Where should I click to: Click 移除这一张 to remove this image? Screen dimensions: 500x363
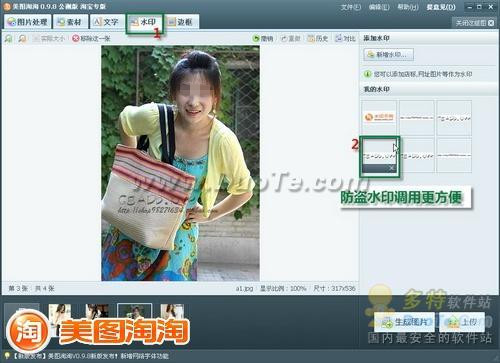91,39
